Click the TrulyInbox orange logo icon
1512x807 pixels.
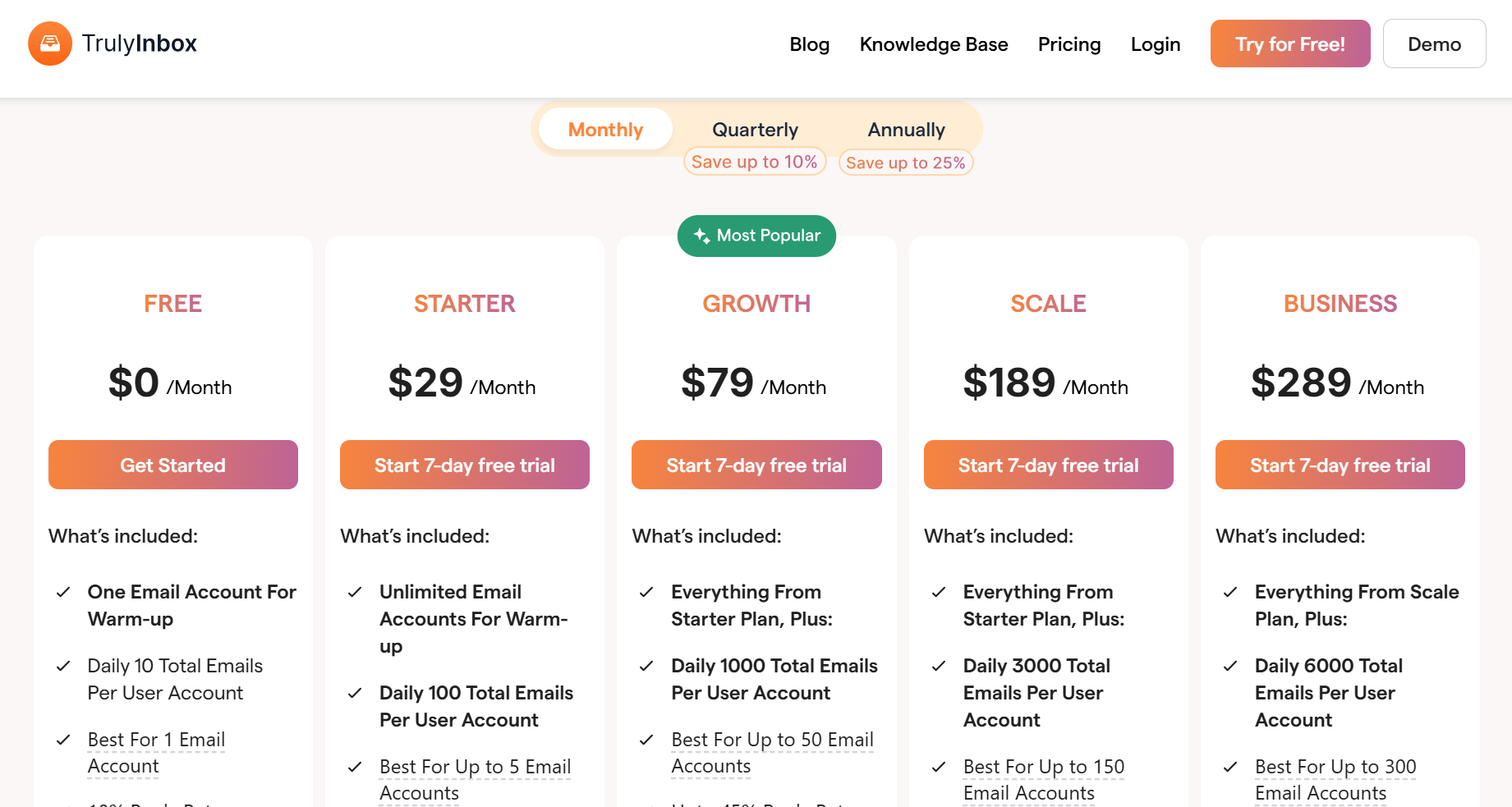[x=50, y=44]
